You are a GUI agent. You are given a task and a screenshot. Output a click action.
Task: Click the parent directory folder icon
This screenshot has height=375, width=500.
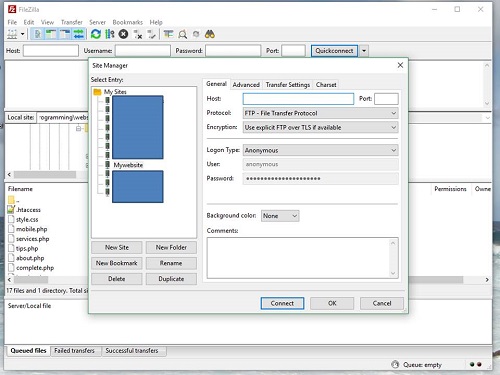click(x=11, y=200)
